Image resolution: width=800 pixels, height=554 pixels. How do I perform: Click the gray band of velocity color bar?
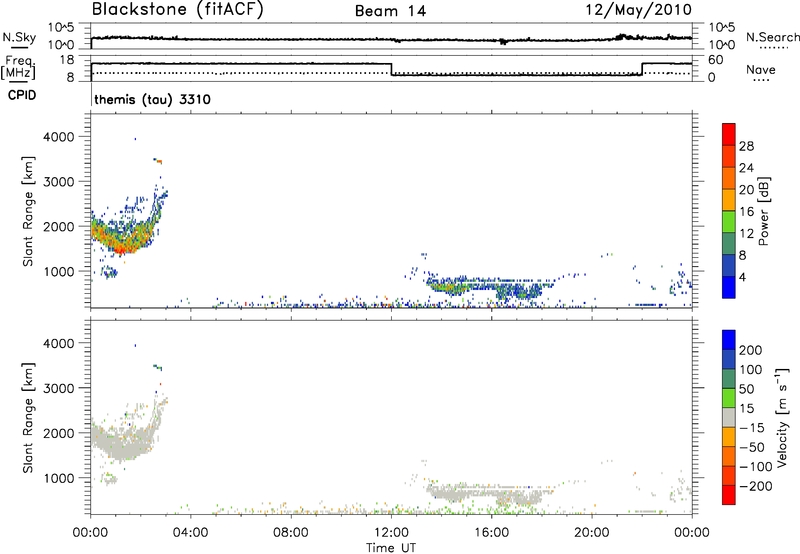729,417
